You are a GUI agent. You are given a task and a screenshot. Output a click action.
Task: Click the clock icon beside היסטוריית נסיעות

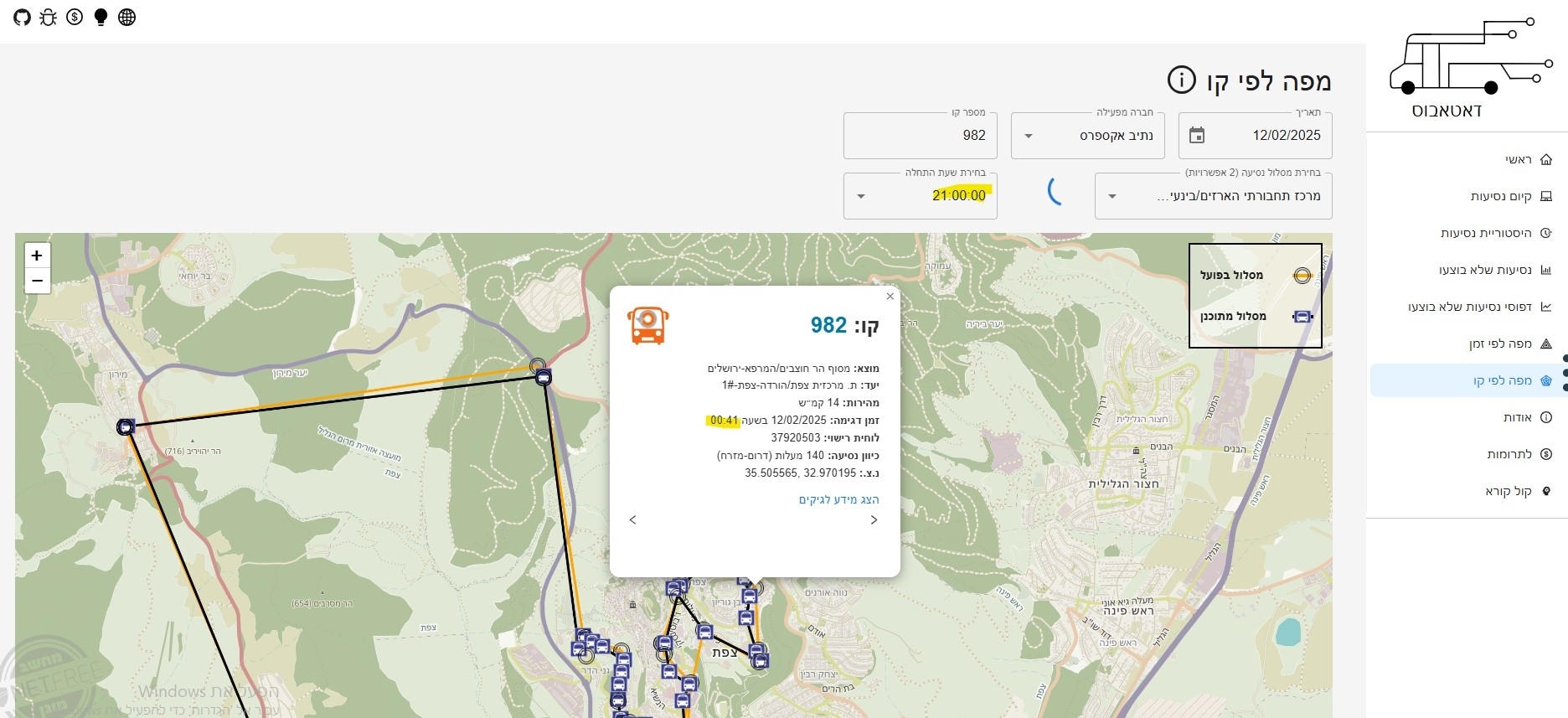tap(1546, 233)
